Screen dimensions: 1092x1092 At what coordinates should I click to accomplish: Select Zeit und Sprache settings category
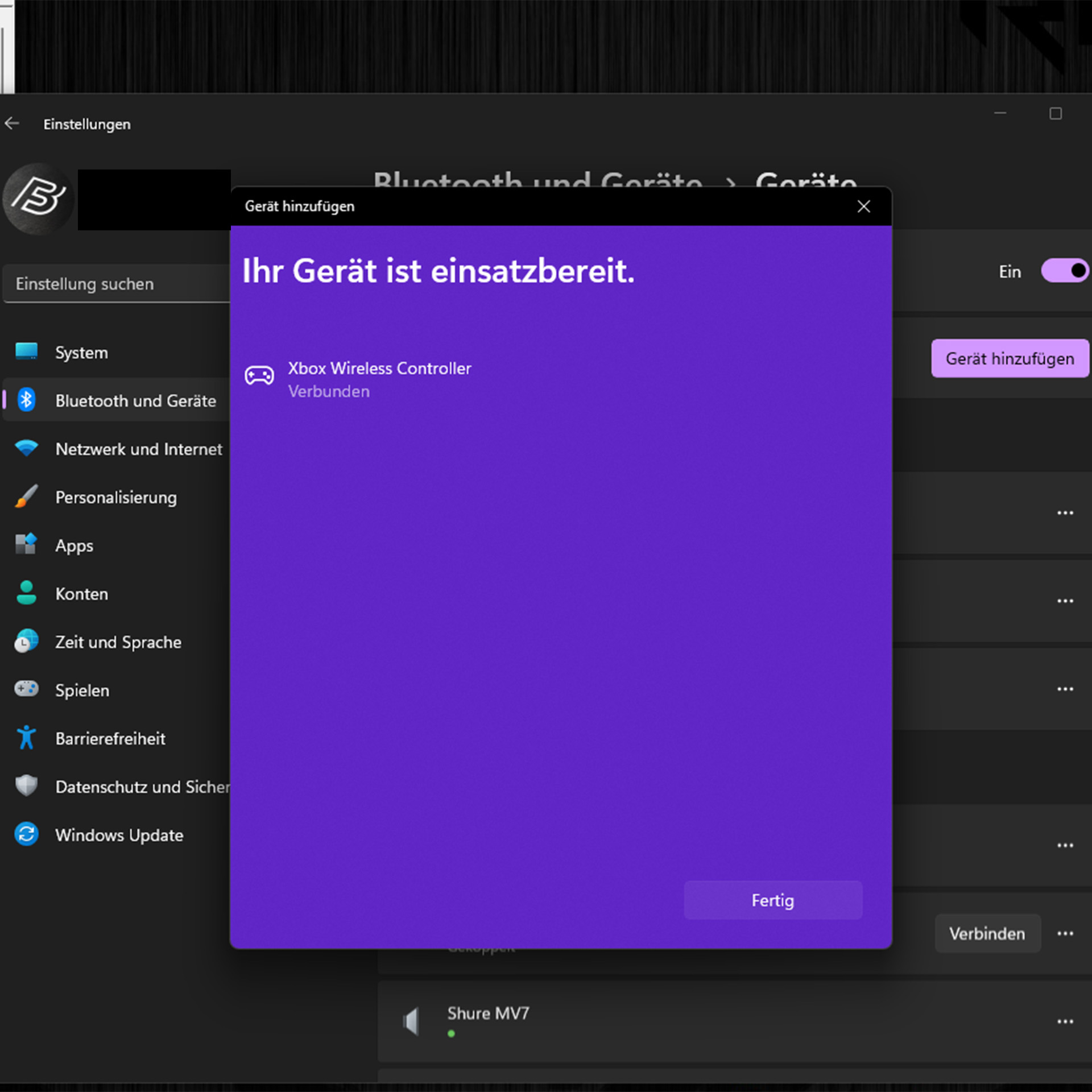(118, 642)
